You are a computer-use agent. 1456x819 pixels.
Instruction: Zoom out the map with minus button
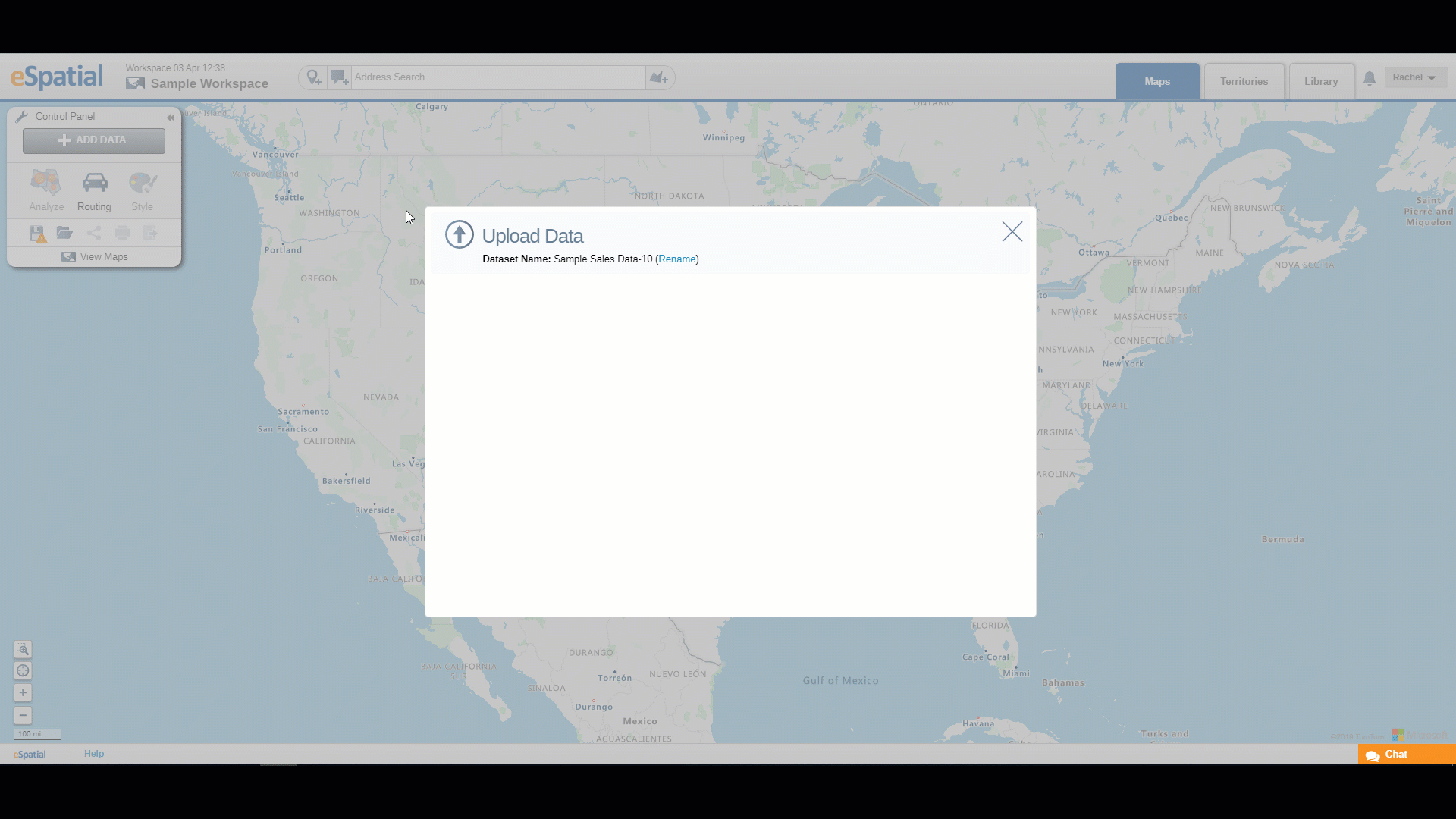click(23, 715)
